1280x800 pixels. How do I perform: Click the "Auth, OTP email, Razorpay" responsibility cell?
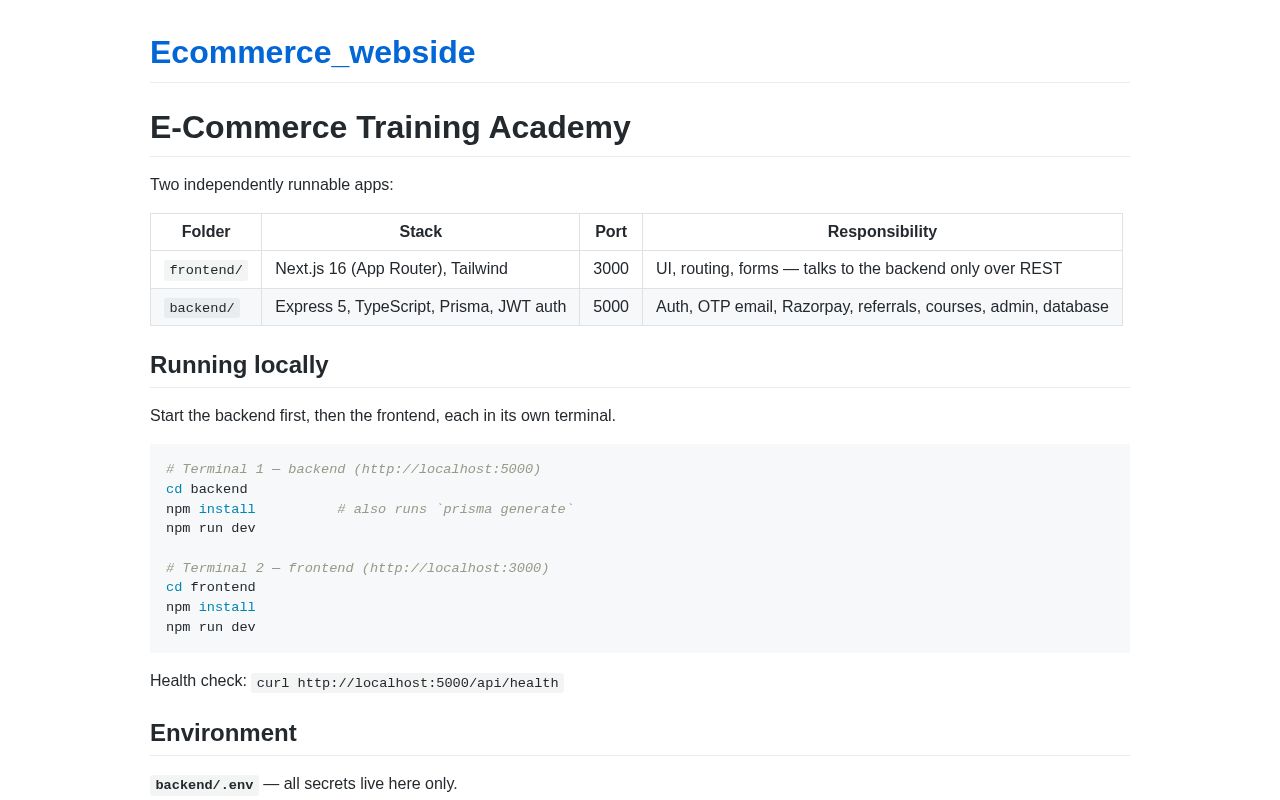click(x=882, y=307)
